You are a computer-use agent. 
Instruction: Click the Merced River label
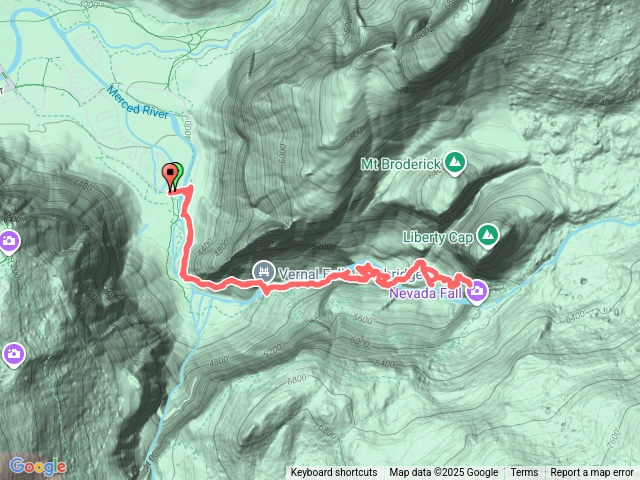click(x=137, y=103)
